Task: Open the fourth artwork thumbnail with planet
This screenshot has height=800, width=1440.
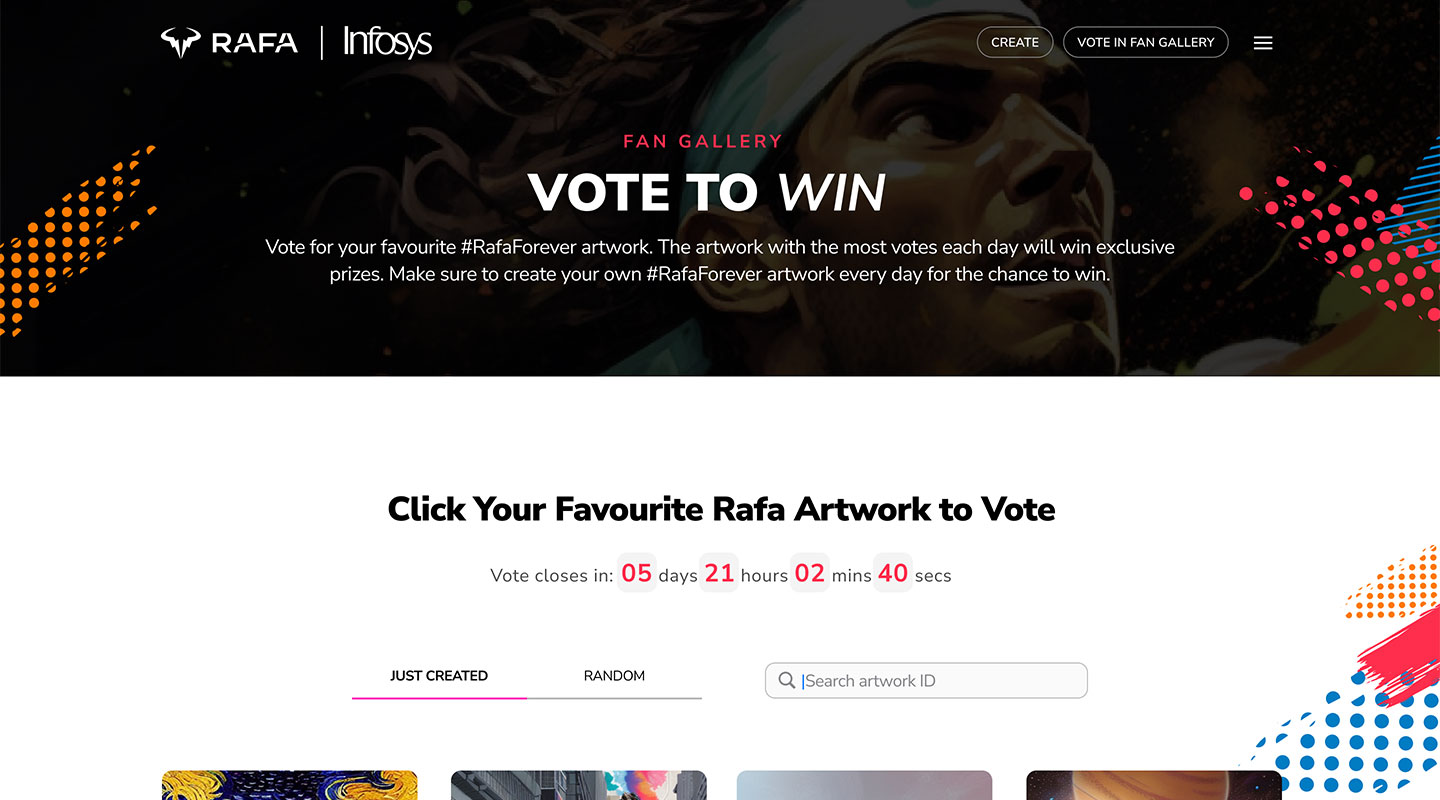Action: click(1154, 785)
